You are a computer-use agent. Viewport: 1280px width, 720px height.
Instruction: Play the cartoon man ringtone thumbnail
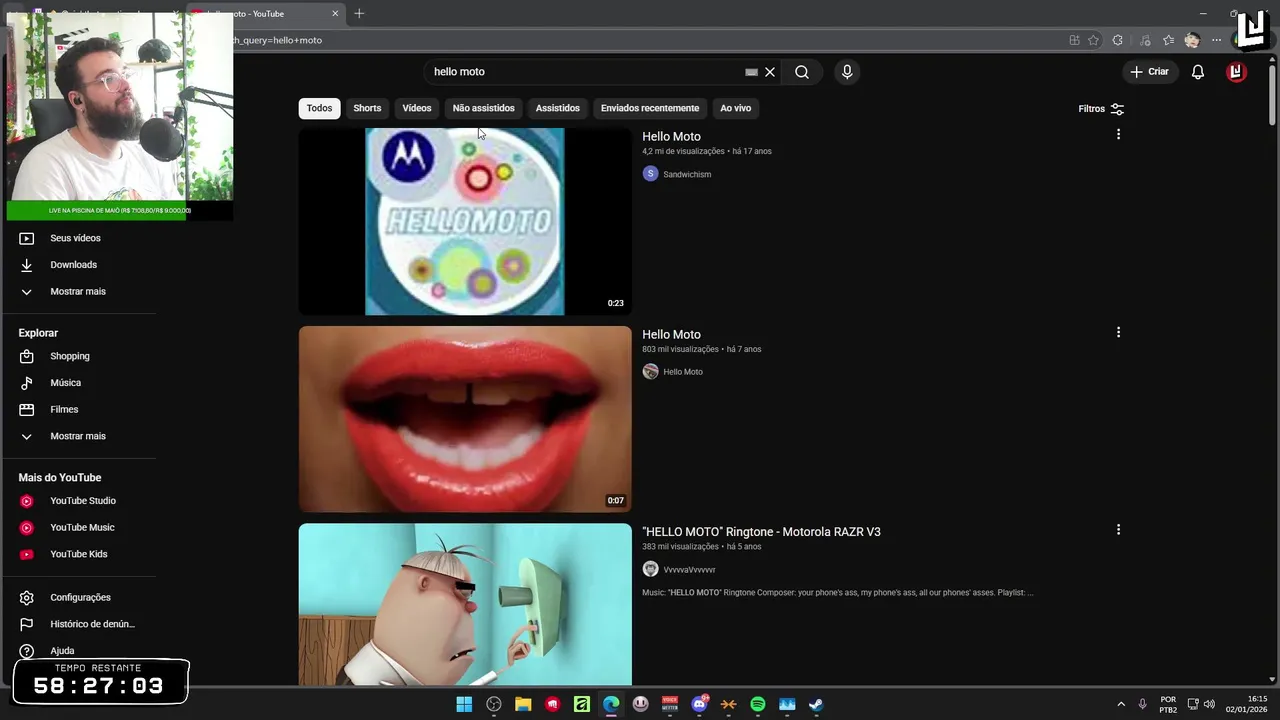click(465, 605)
